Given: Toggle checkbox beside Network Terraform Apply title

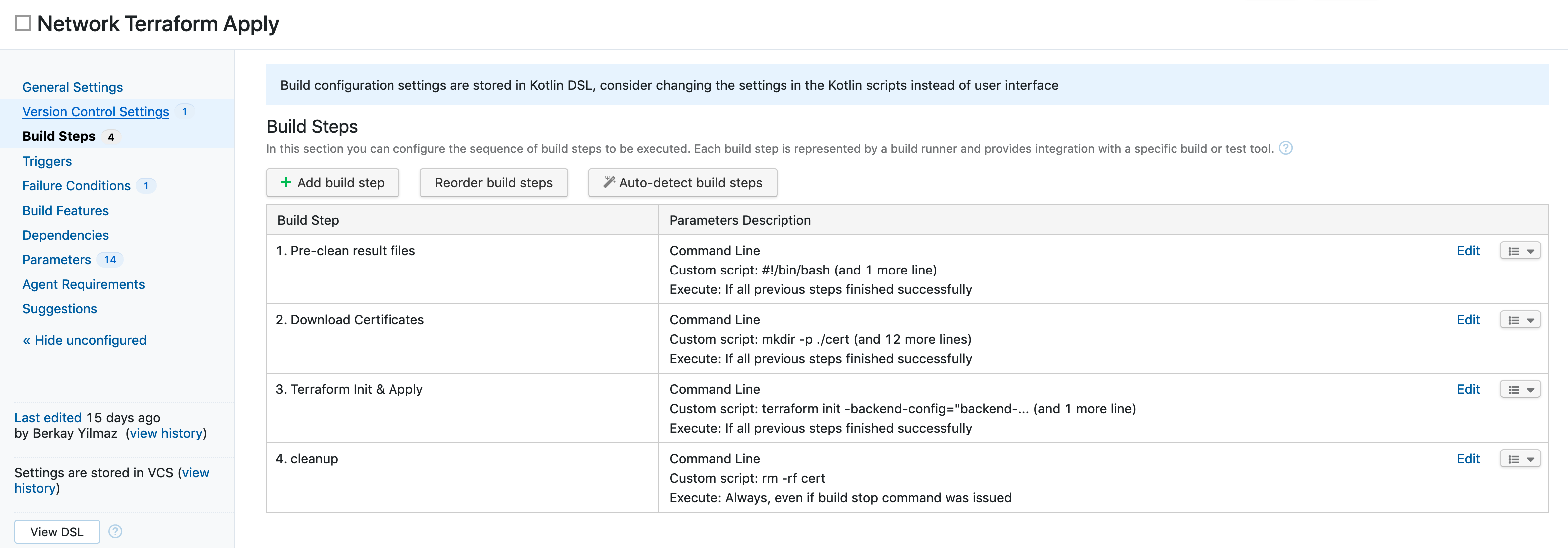Looking at the screenshot, I should coord(23,23).
